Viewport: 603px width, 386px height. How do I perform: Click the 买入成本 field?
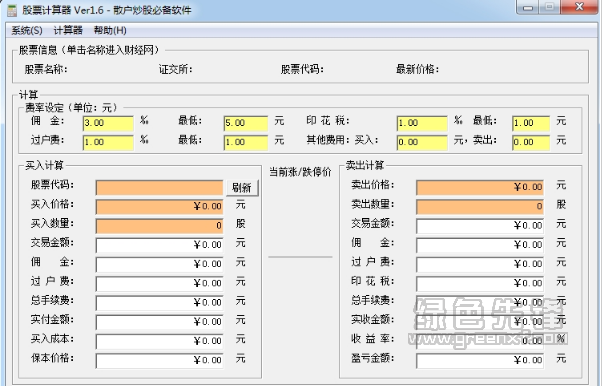coord(159,341)
